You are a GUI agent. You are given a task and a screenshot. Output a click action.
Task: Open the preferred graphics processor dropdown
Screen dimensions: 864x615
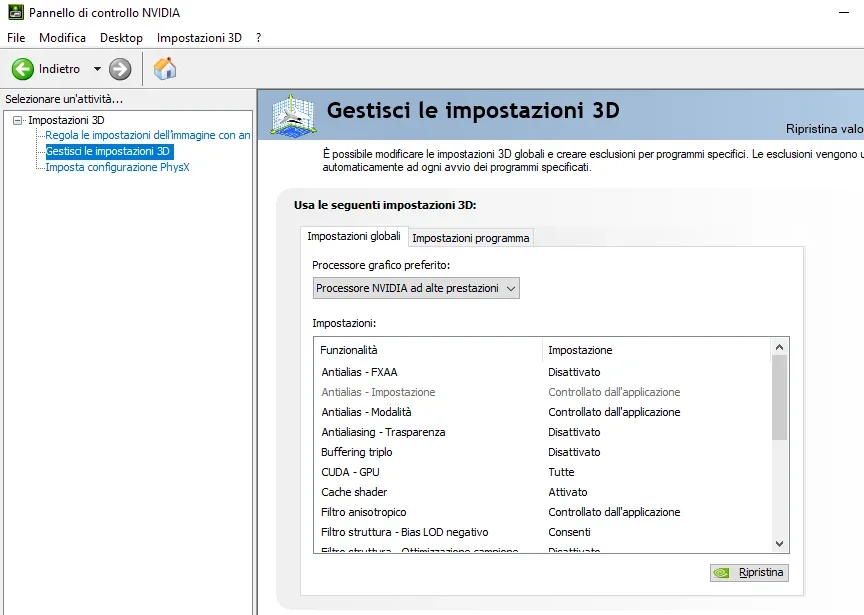[x=416, y=288]
